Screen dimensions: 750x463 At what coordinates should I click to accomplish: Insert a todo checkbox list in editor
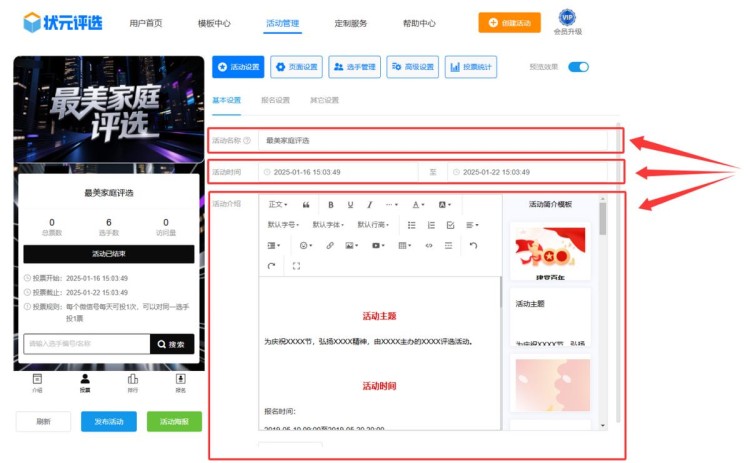tap(450, 225)
